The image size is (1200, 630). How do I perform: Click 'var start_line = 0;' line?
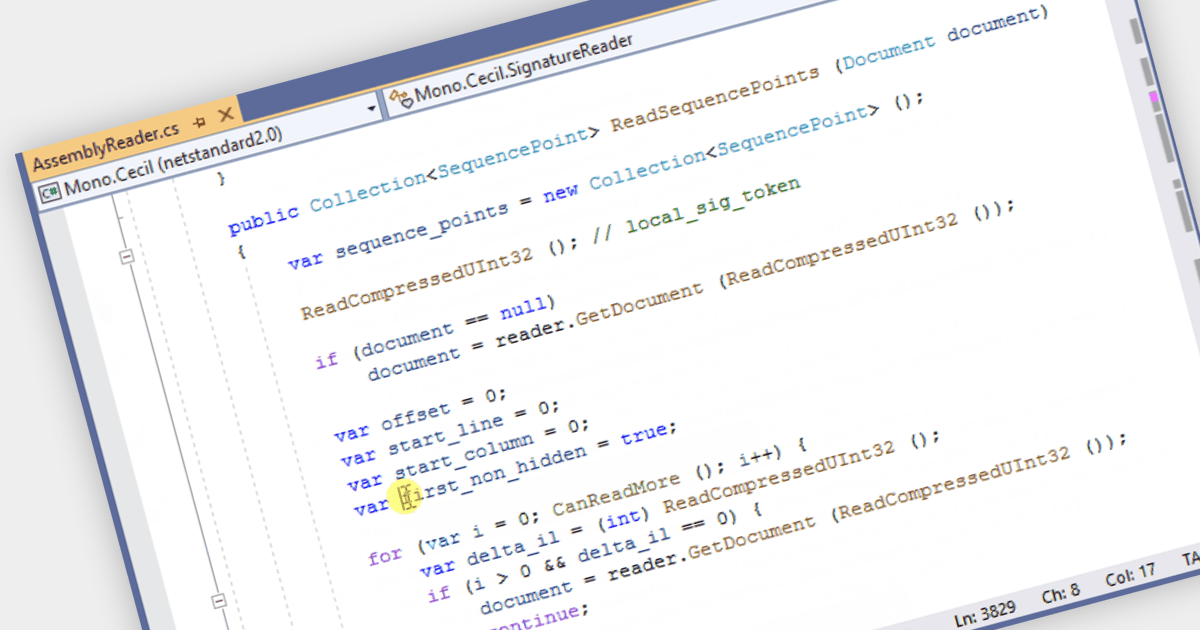pos(449,432)
